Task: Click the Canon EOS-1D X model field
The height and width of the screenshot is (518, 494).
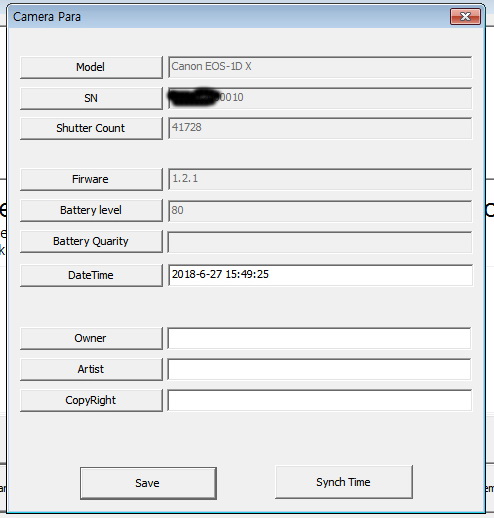Action: (x=320, y=67)
